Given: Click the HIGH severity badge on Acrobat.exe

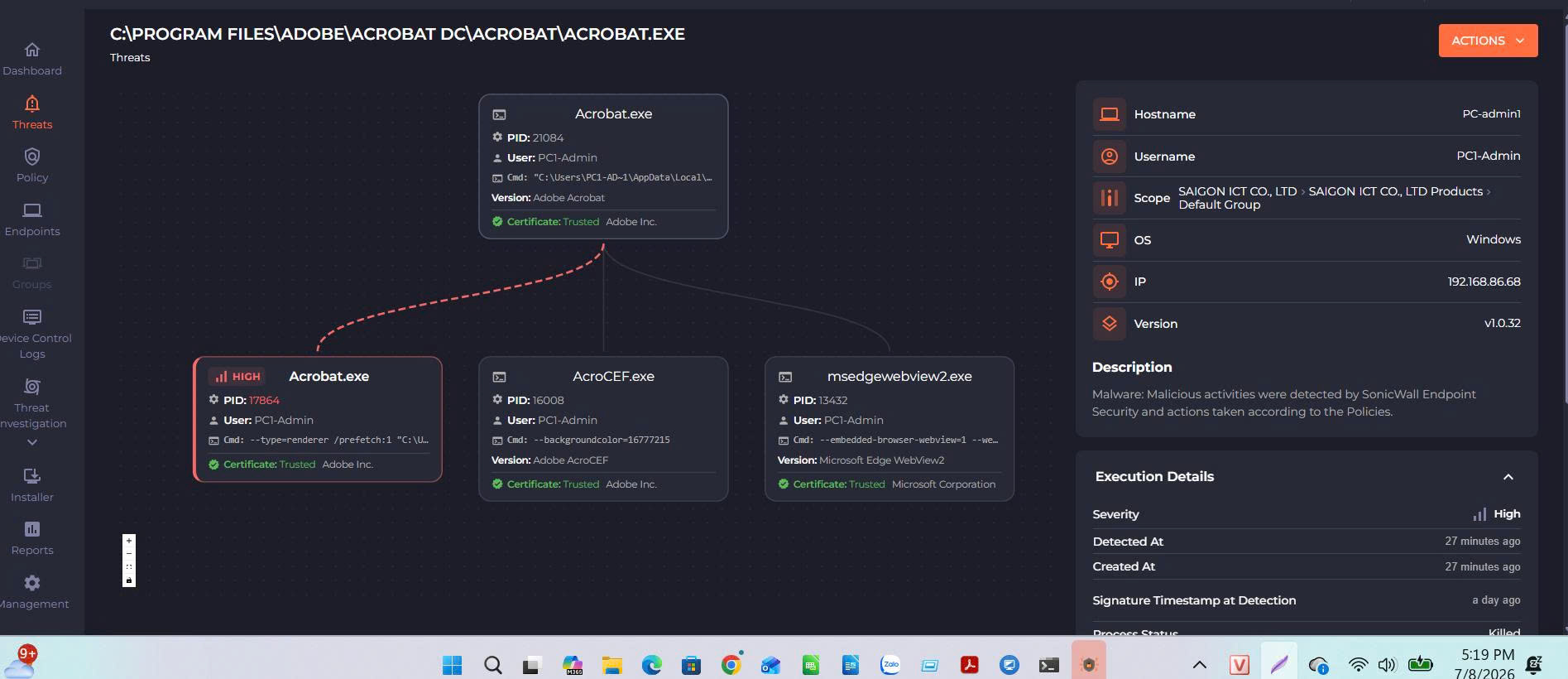Looking at the screenshot, I should (237, 377).
